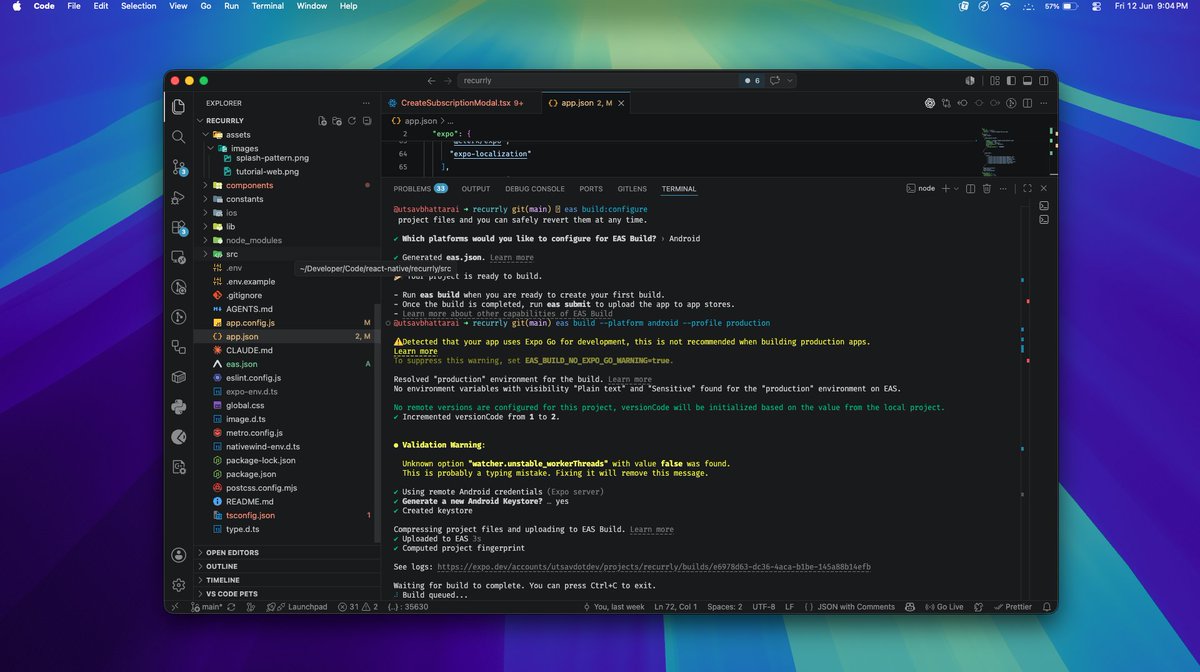Click New Folder icon in Explorer header
The image size is (1200, 672).
[x=336, y=121]
